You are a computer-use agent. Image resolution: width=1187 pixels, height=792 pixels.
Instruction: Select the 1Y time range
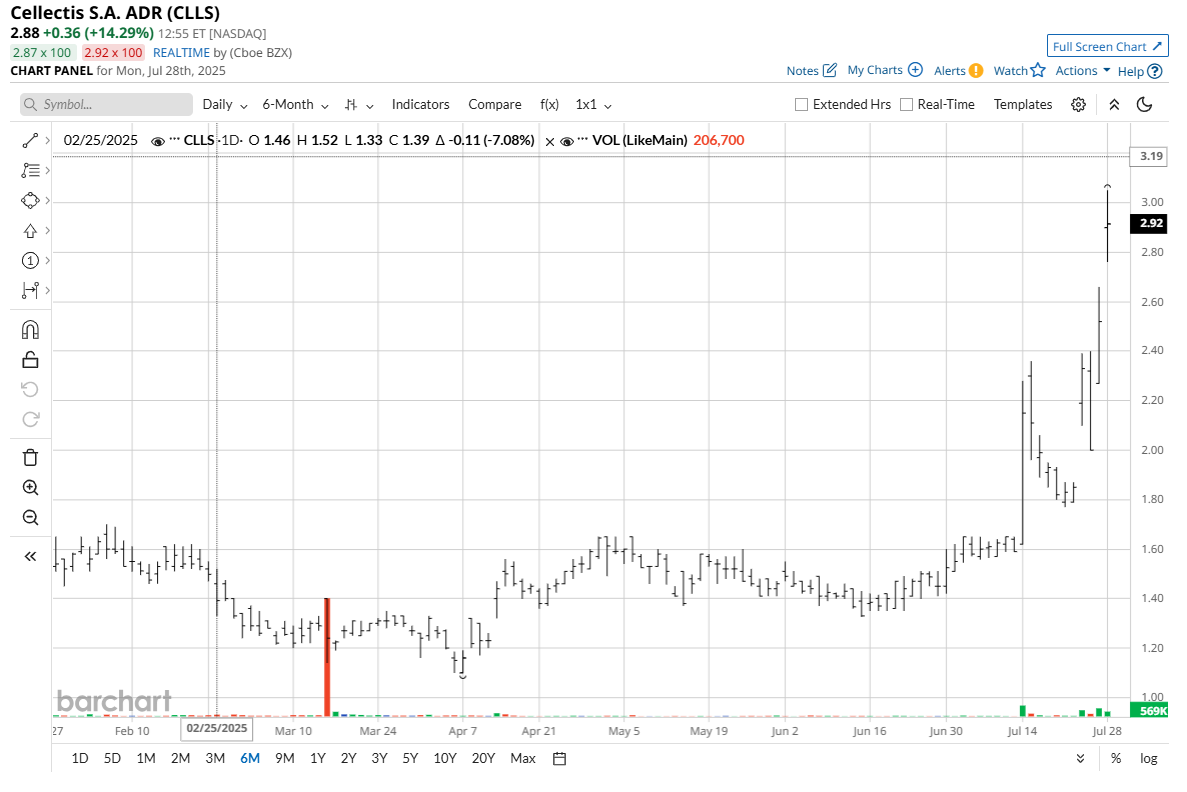pyautogui.click(x=317, y=759)
